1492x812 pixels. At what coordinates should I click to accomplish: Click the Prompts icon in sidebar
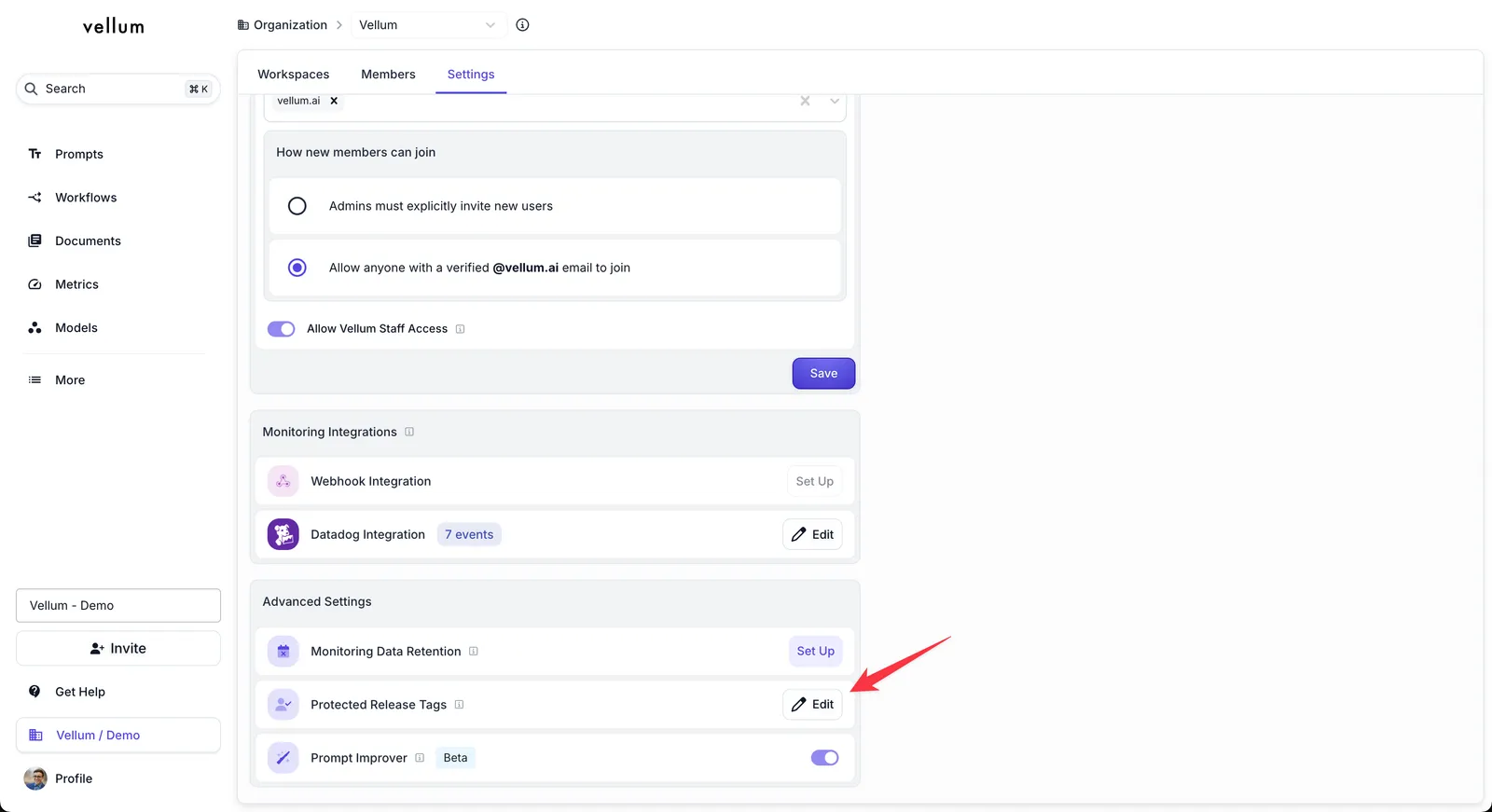click(35, 154)
